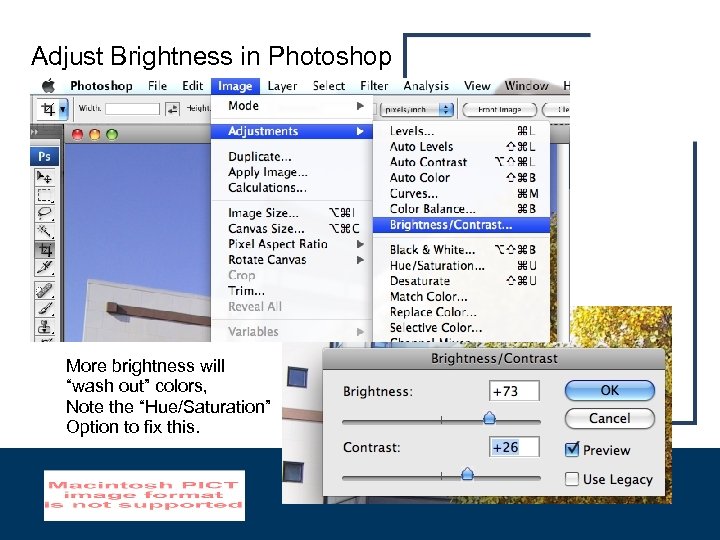The image size is (720, 540).
Task: Select the Healing Brush tool
Action: pyautogui.click(x=45, y=291)
